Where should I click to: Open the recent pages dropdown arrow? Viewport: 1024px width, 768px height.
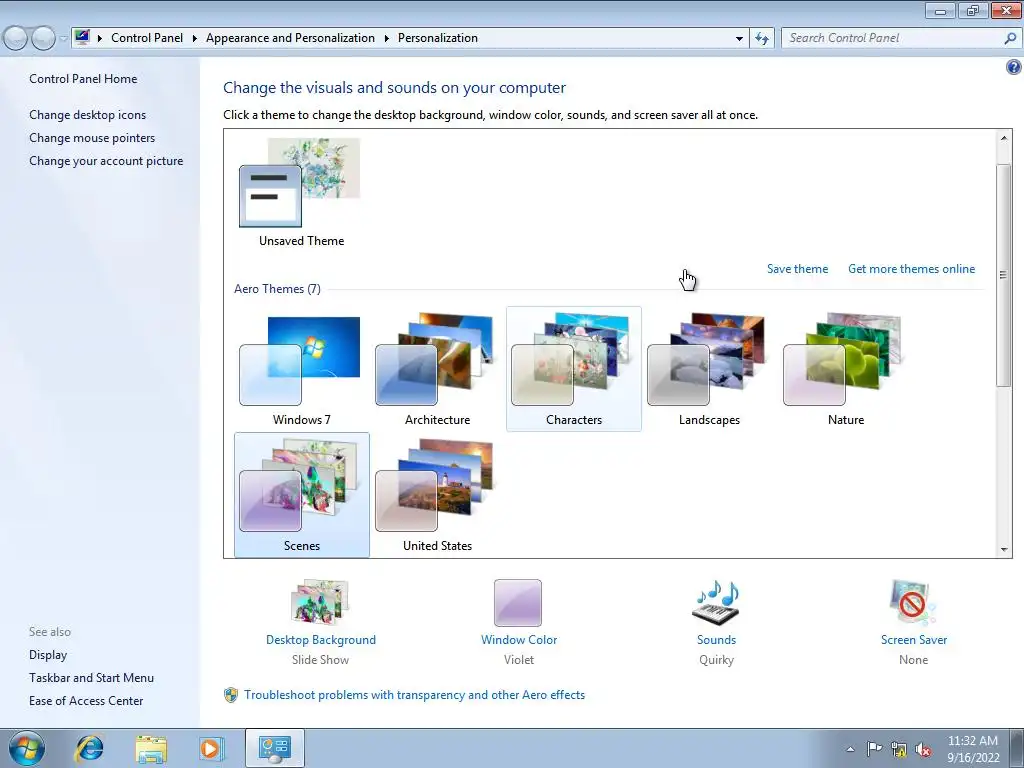coord(63,39)
